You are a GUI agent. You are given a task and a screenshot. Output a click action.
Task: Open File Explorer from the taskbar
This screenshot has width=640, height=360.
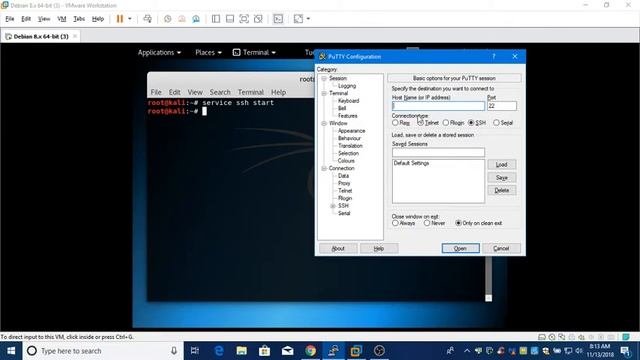[242, 351]
